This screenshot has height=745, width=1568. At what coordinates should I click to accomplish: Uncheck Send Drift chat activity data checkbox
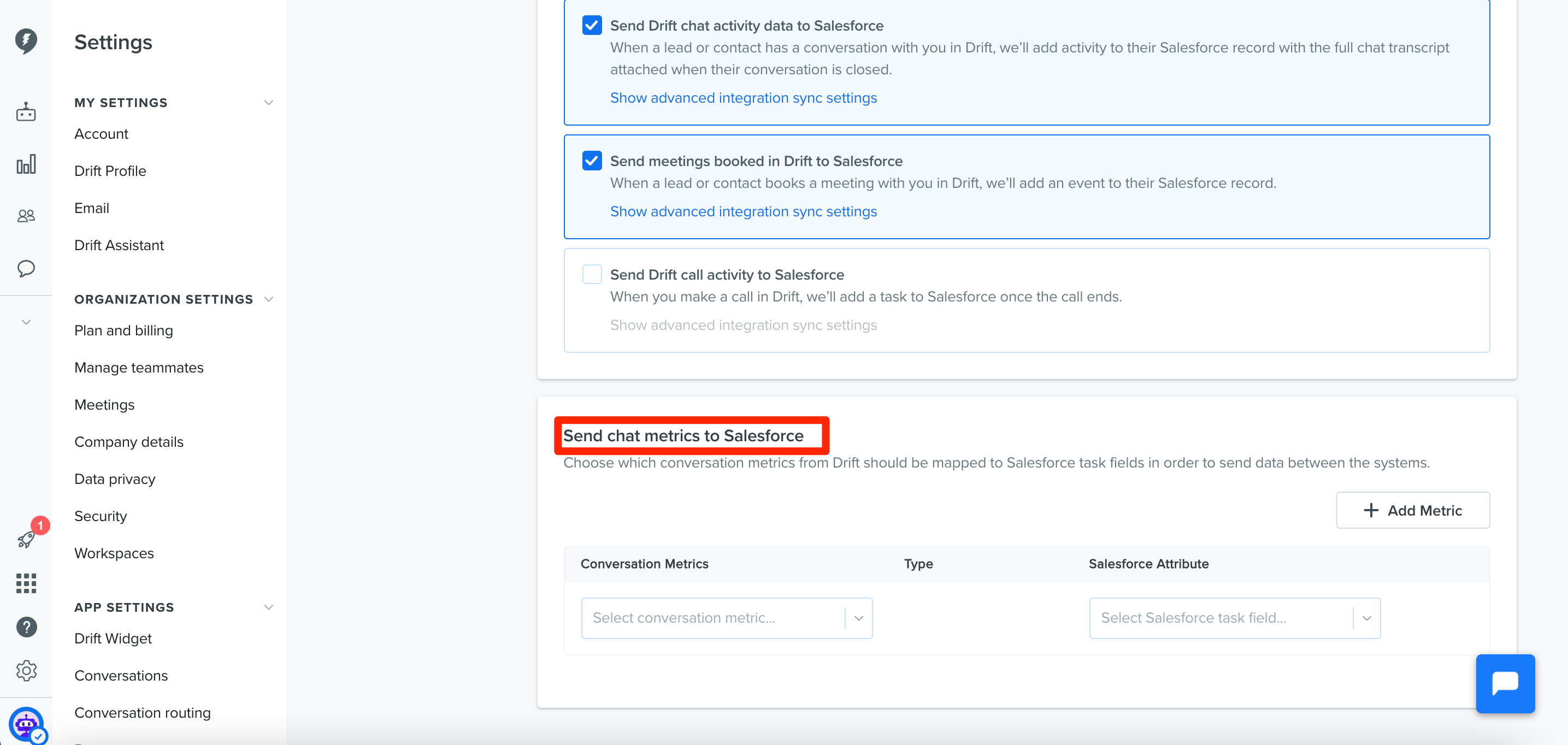592,26
